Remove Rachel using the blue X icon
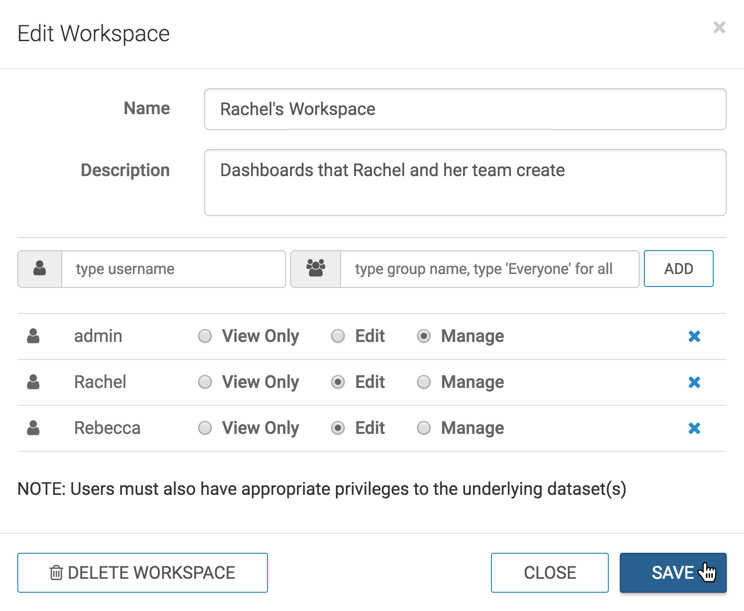The width and height of the screenshot is (744, 611). (x=694, y=383)
